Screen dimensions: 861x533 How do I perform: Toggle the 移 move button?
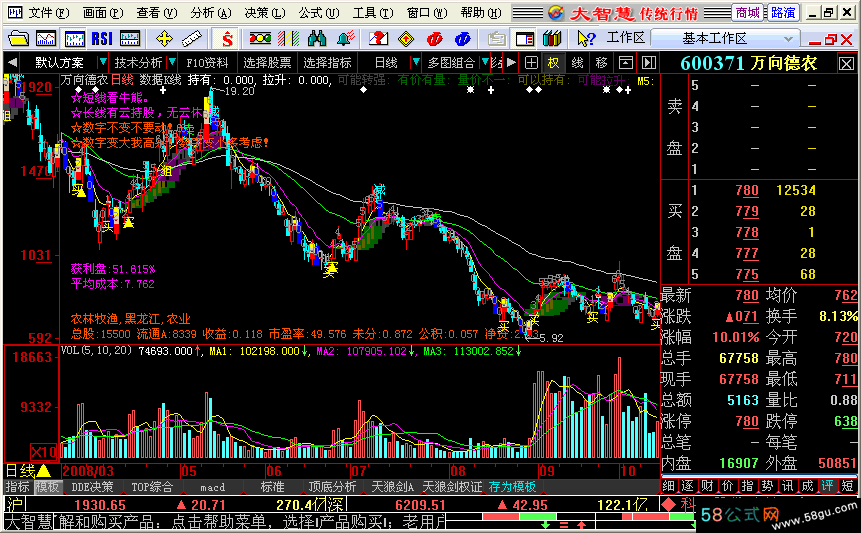tap(601, 63)
